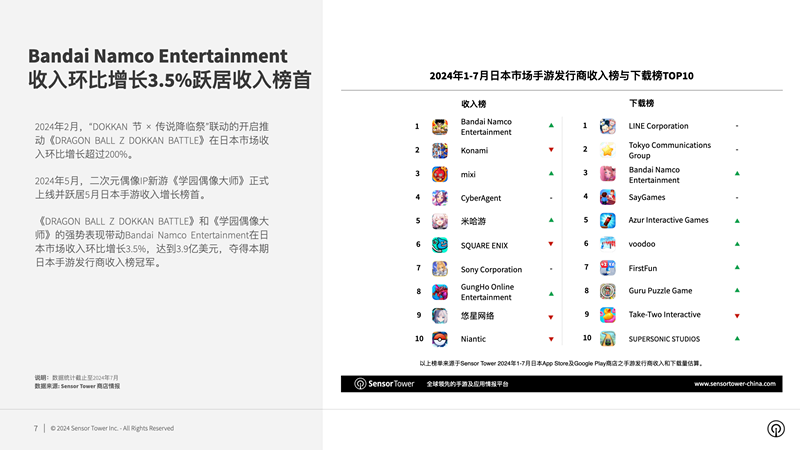Click the 米哈游 game icon
The image size is (800, 450).
click(x=440, y=221)
